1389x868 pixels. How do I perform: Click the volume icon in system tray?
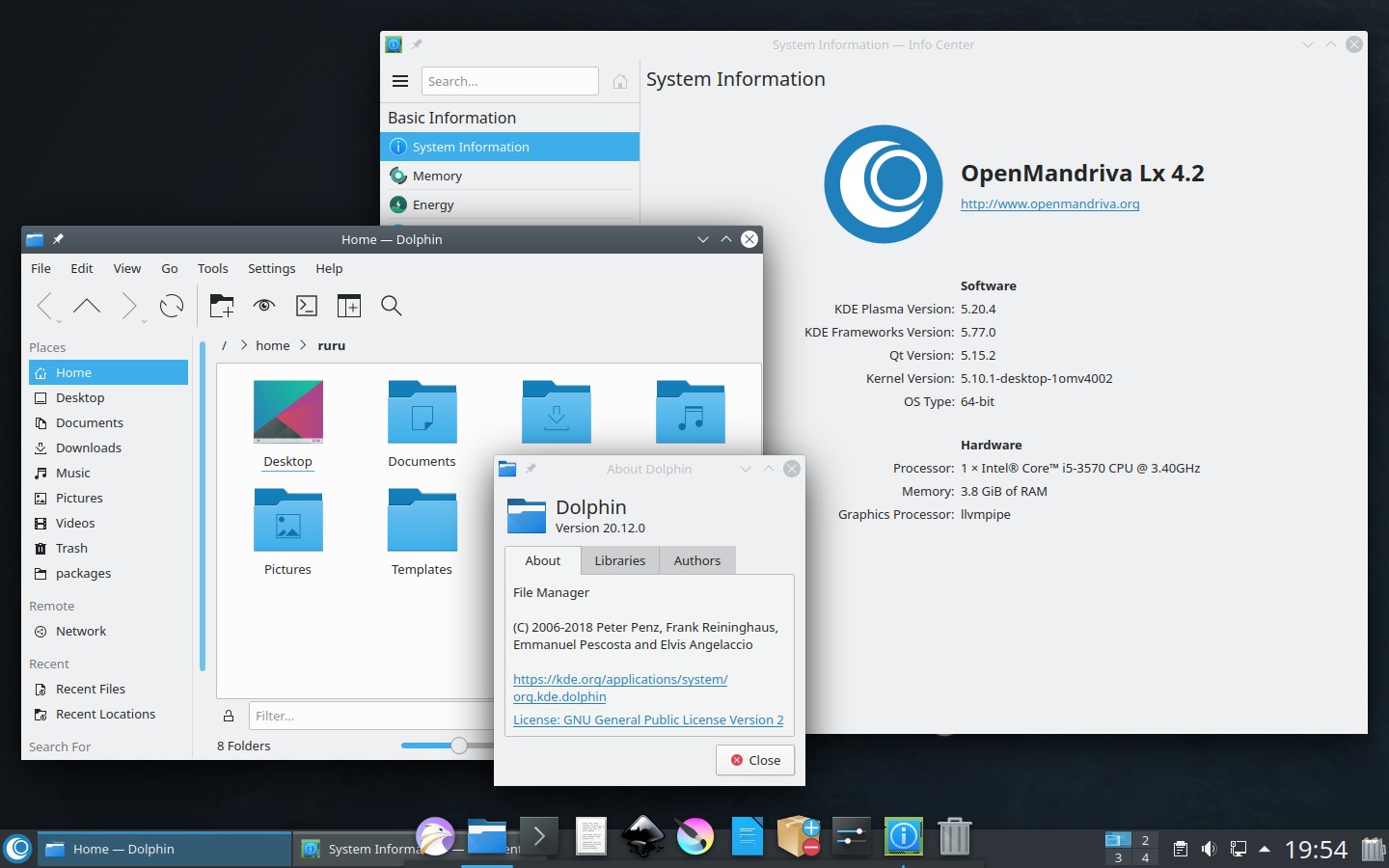1209,849
